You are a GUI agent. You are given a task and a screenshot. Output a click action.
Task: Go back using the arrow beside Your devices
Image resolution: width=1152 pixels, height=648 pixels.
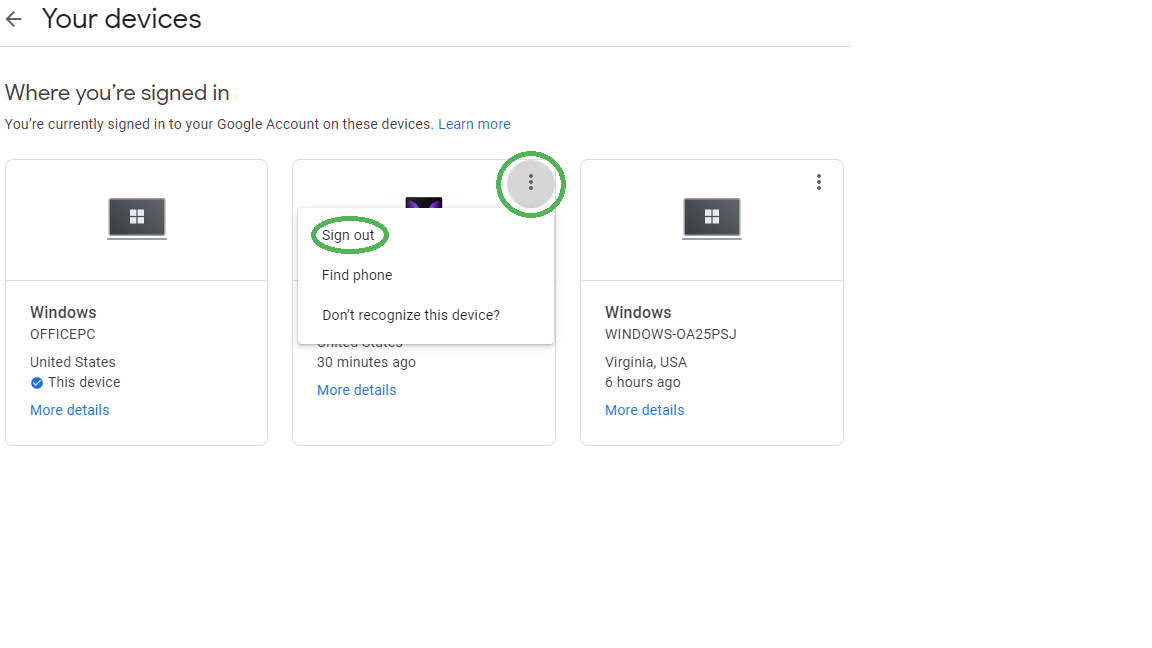pos(14,20)
